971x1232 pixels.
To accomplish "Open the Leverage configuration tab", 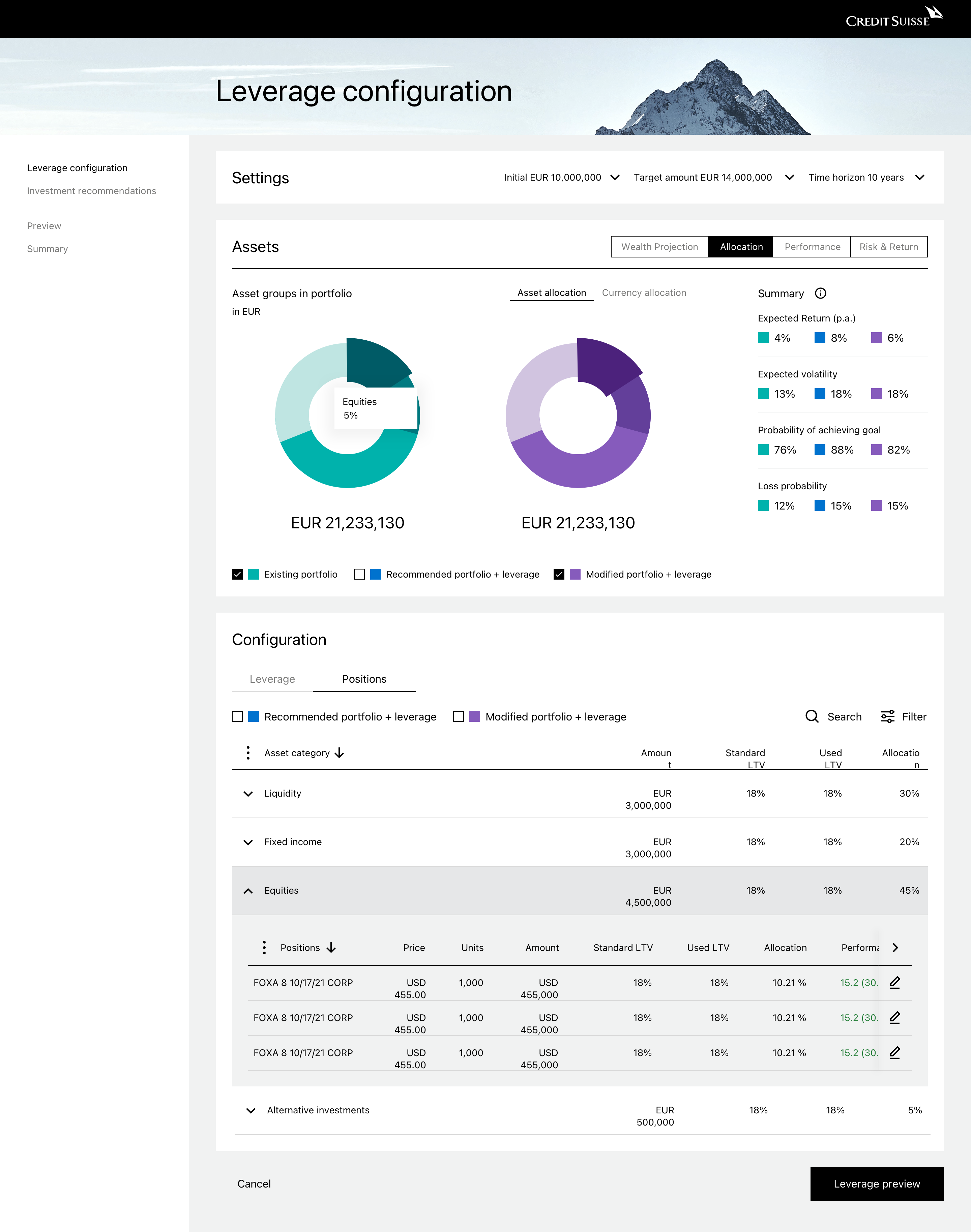I will pos(272,679).
